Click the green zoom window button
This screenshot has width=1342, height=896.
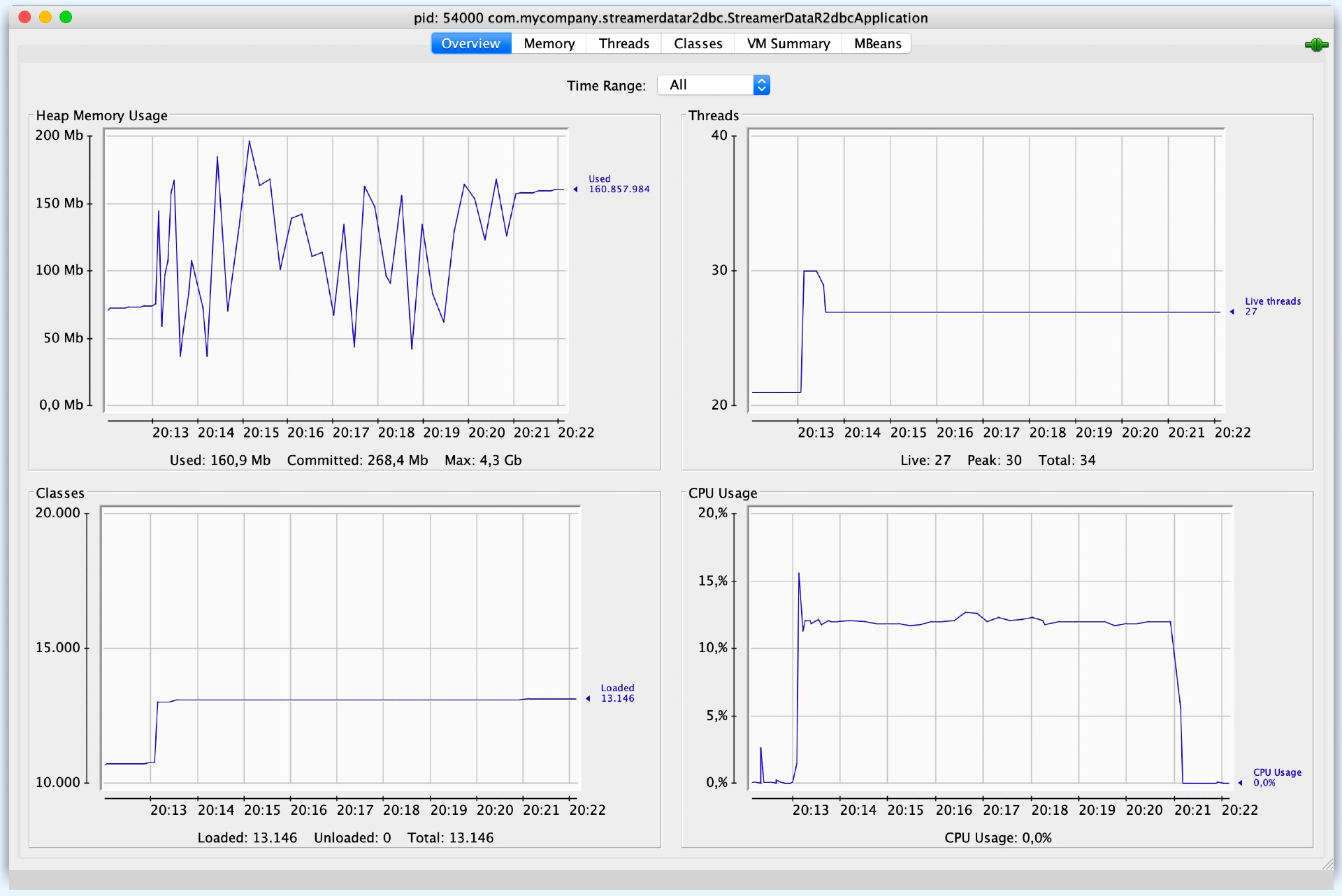(66, 17)
